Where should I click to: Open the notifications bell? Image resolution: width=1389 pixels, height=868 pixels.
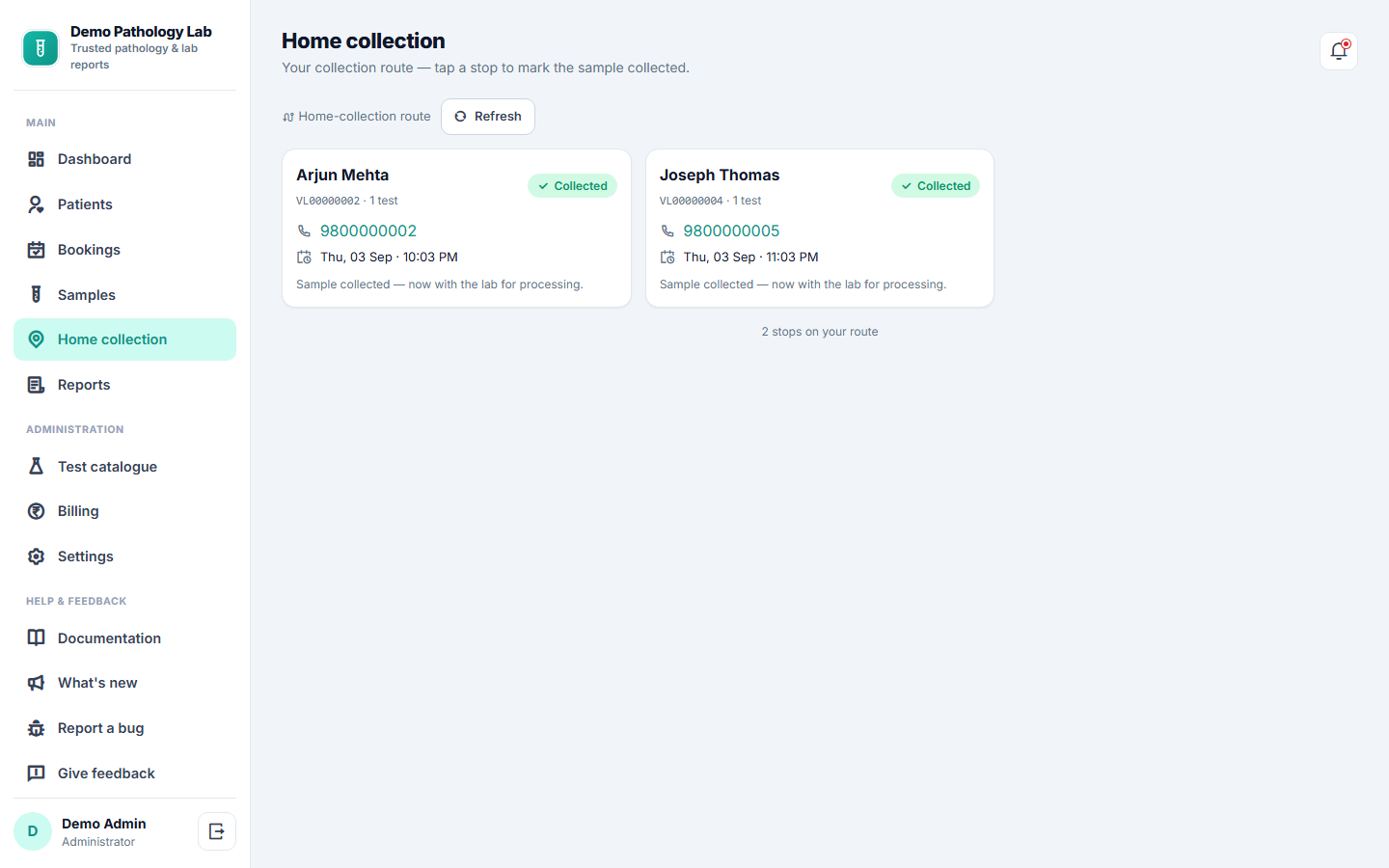coord(1339,51)
